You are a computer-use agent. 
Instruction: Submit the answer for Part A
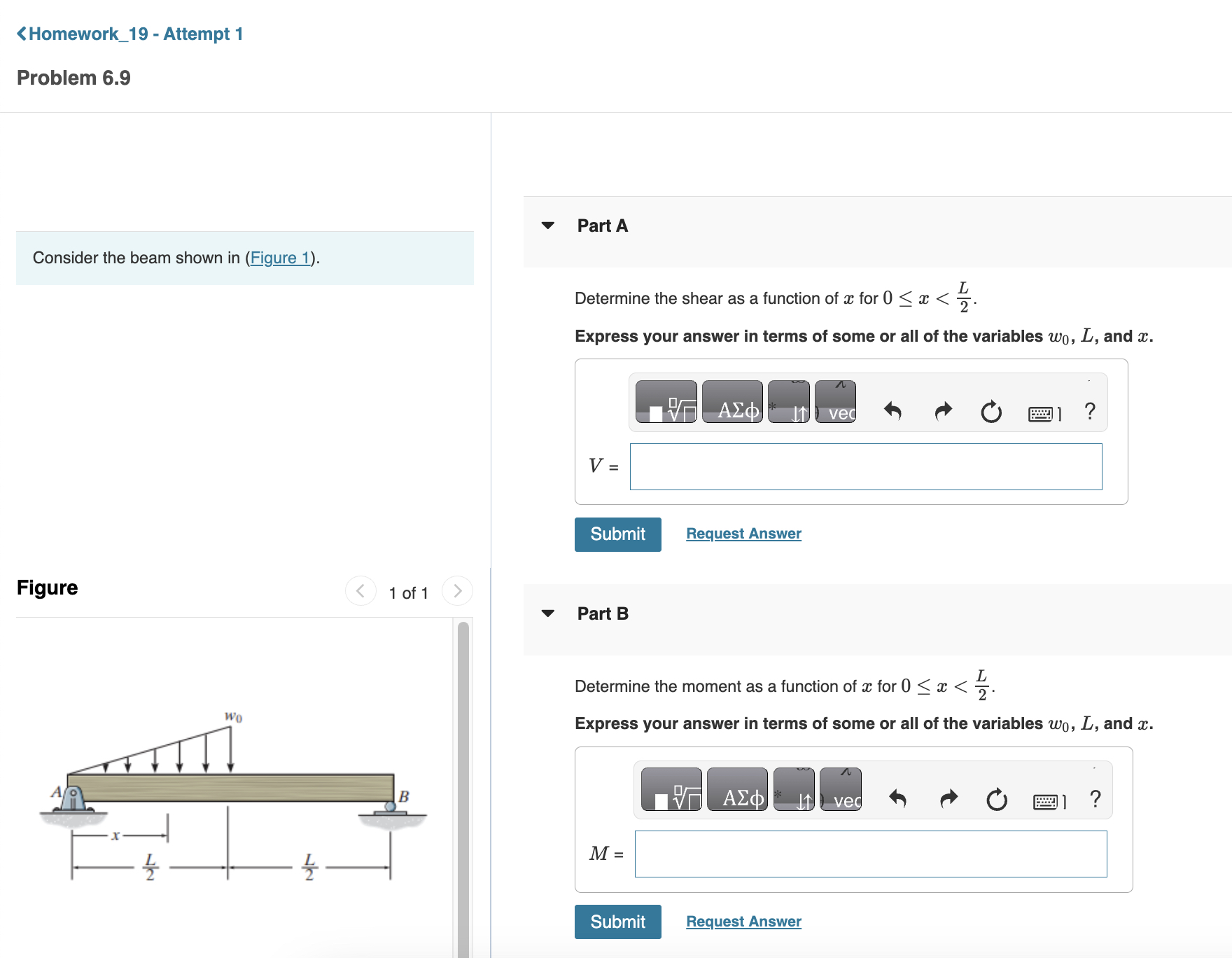(617, 534)
